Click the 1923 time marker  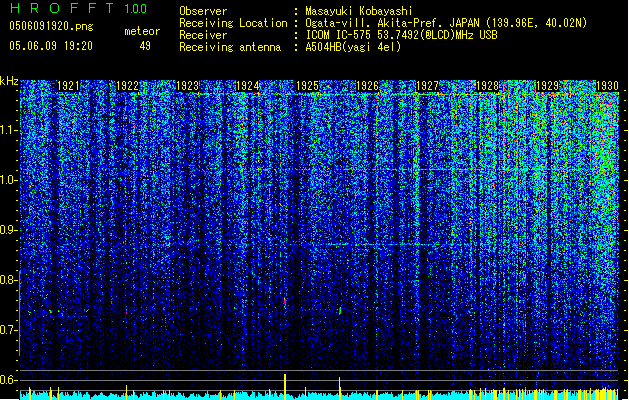187,86
